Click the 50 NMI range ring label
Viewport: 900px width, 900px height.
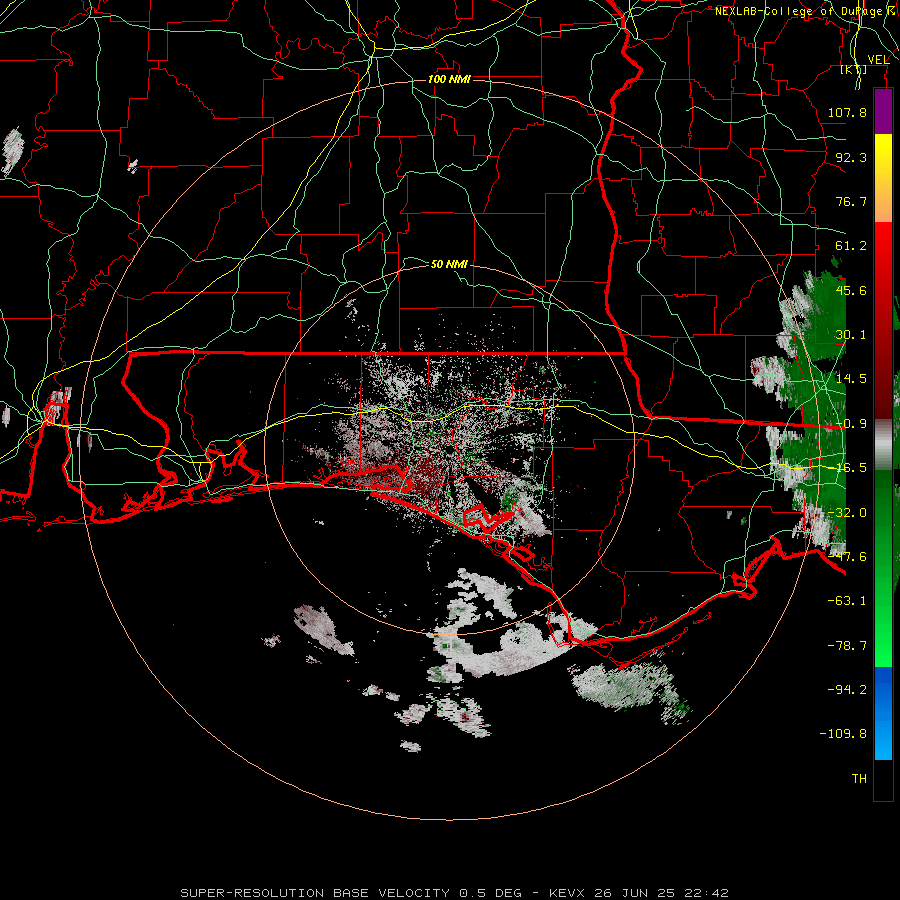[449, 264]
